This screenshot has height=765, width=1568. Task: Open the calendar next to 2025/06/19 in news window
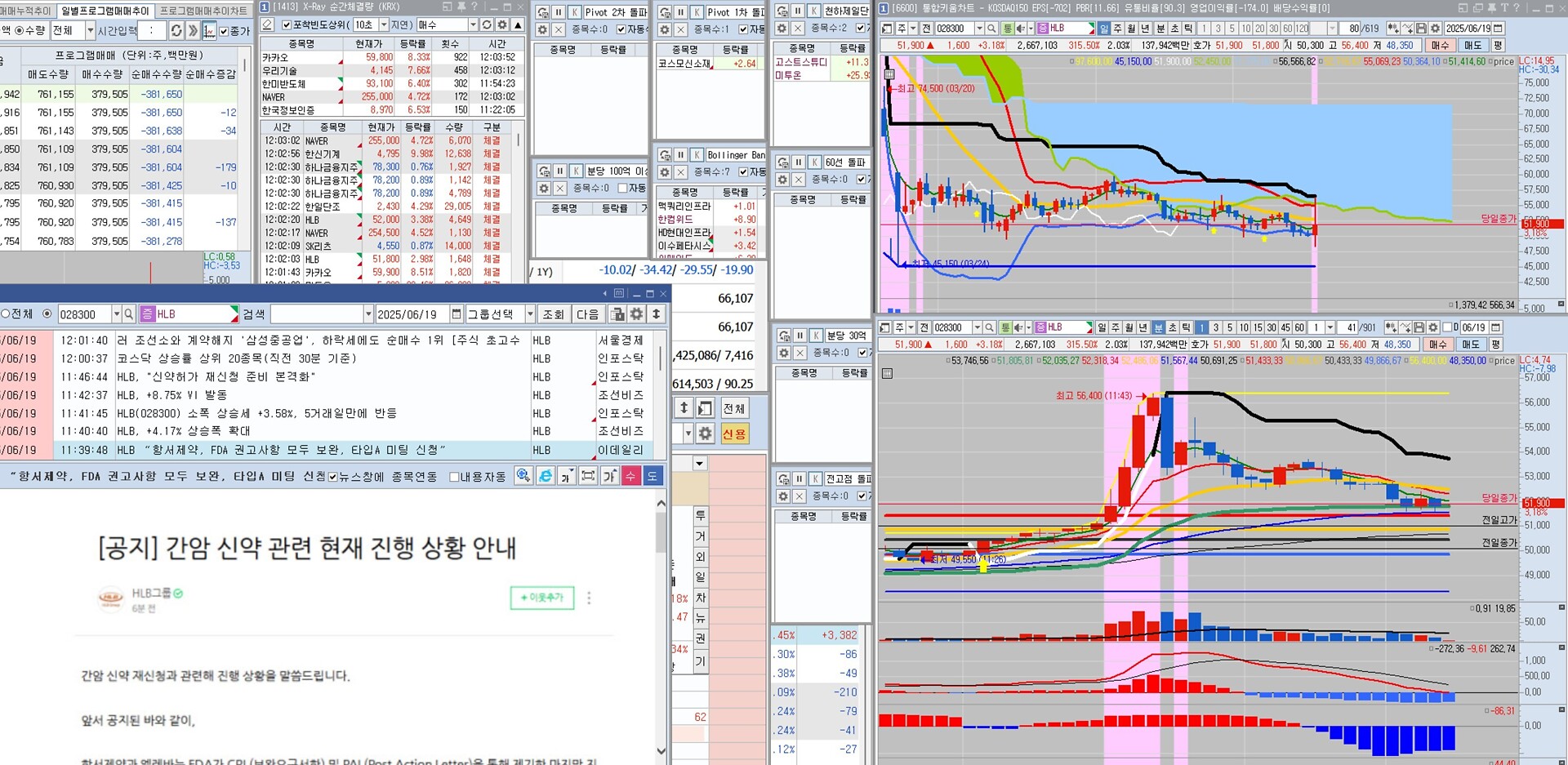pyautogui.click(x=457, y=314)
